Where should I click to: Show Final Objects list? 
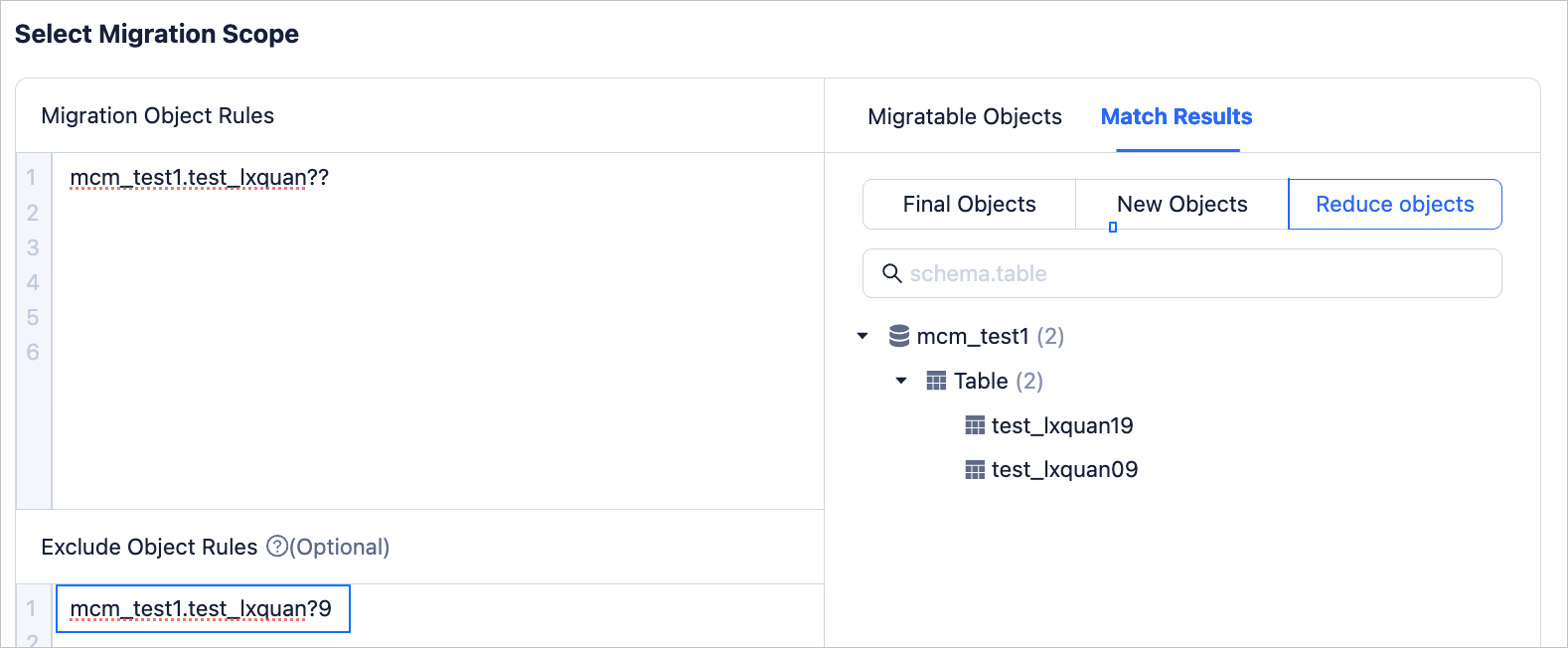pos(969,205)
